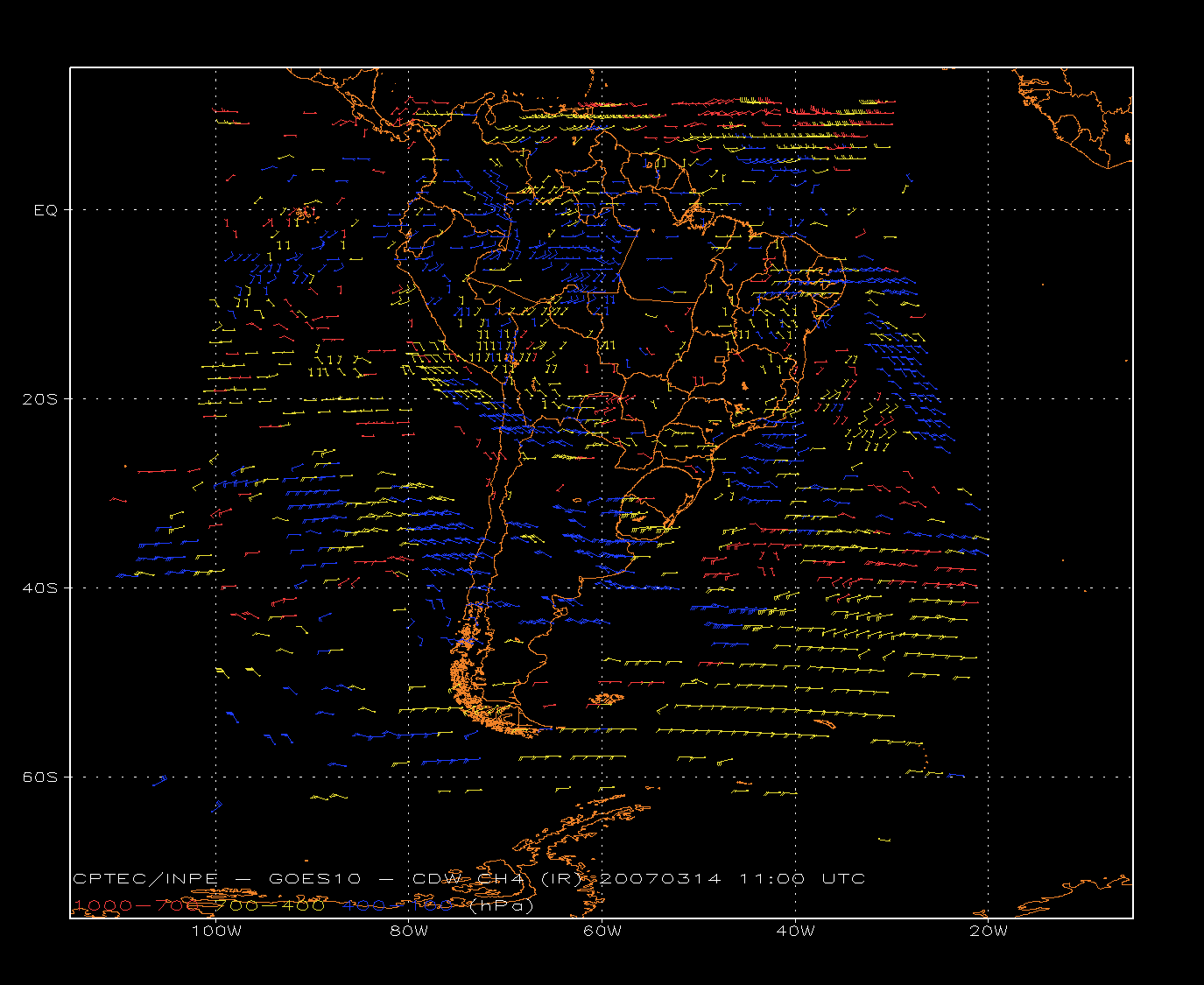The height and width of the screenshot is (985, 1204).
Task: Click the '40S' latitude axis label
Action: 40,588
